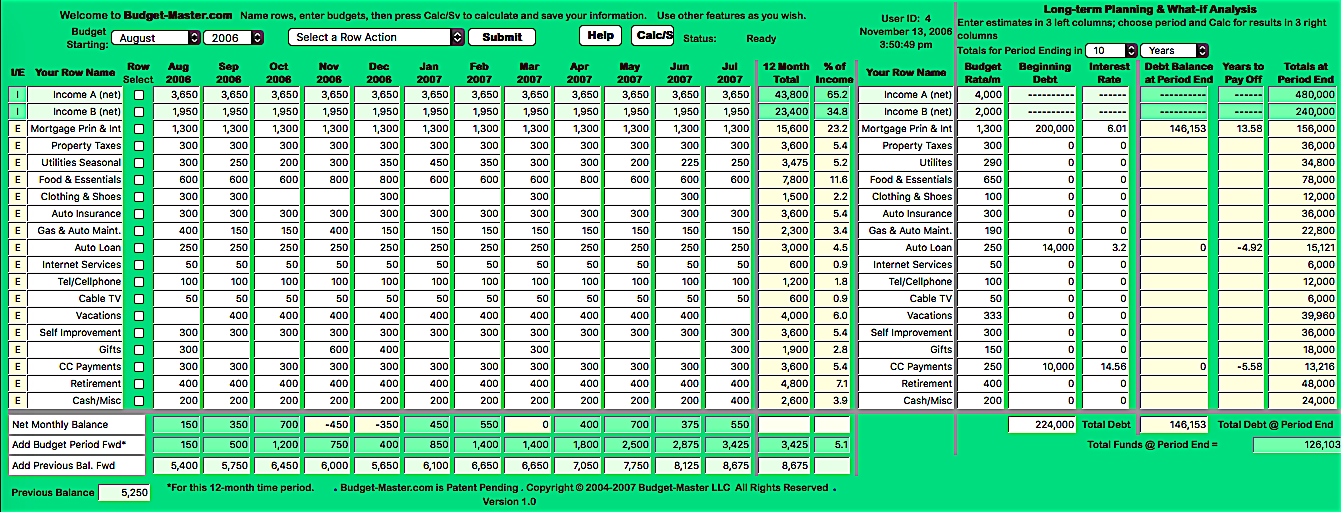The image size is (1341, 512).
Task: Open the period ending number dropdown showing 10
Action: [1110, 50]
